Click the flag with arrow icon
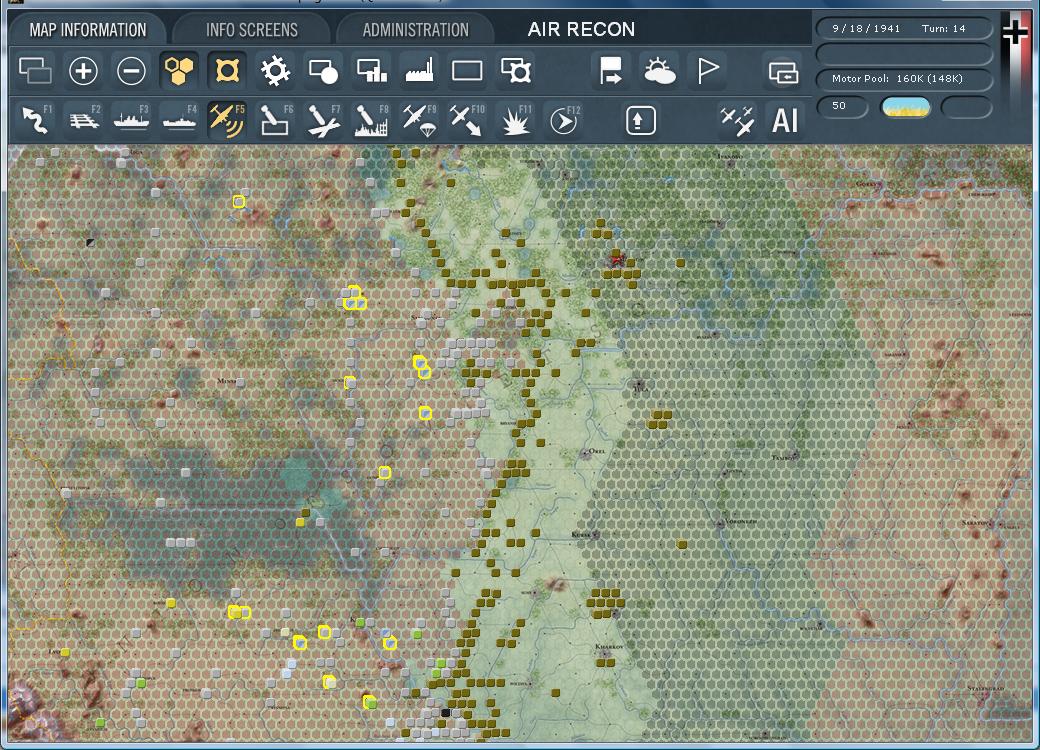Viewport: 1040px width, 750px height. click(x=612, y=71)
